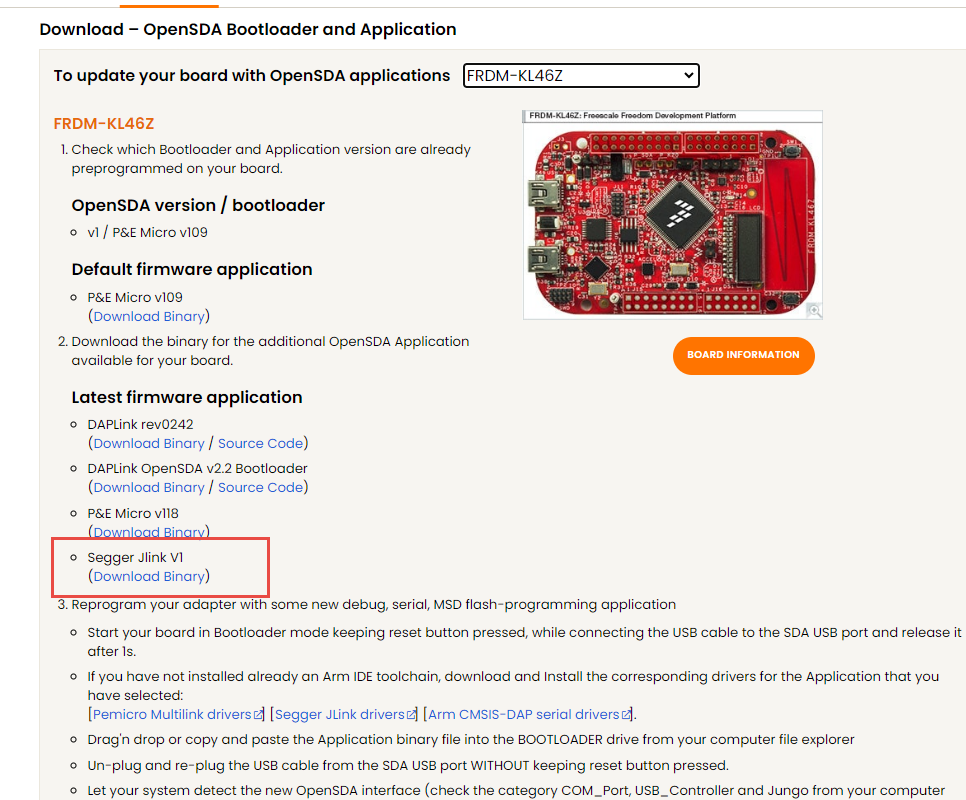
Task: Click external-link icon beside Segger JLink drivers
Action: click(x=412, y=715)
